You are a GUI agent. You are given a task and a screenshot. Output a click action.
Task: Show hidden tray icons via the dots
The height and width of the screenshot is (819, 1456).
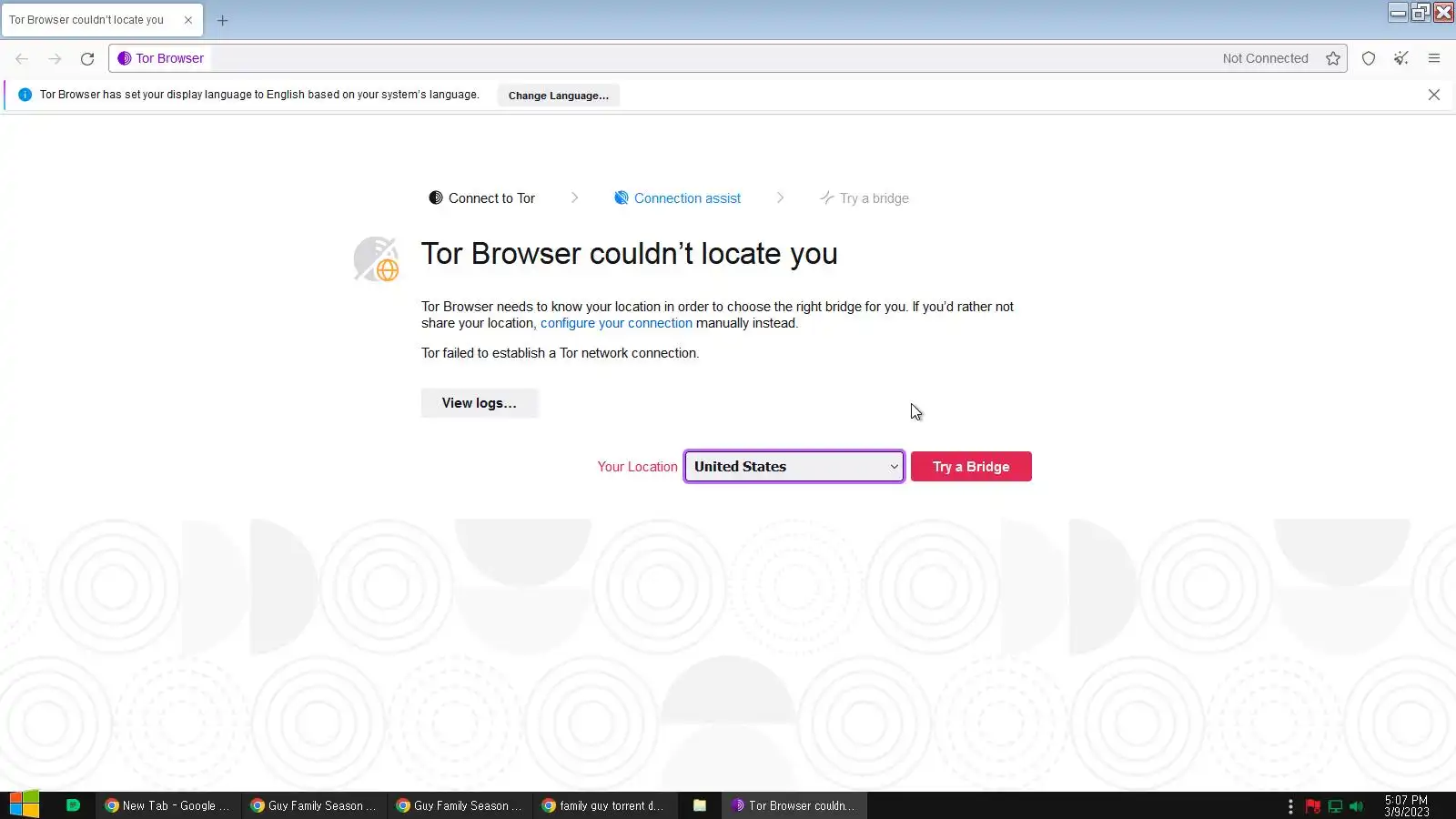1290,806
